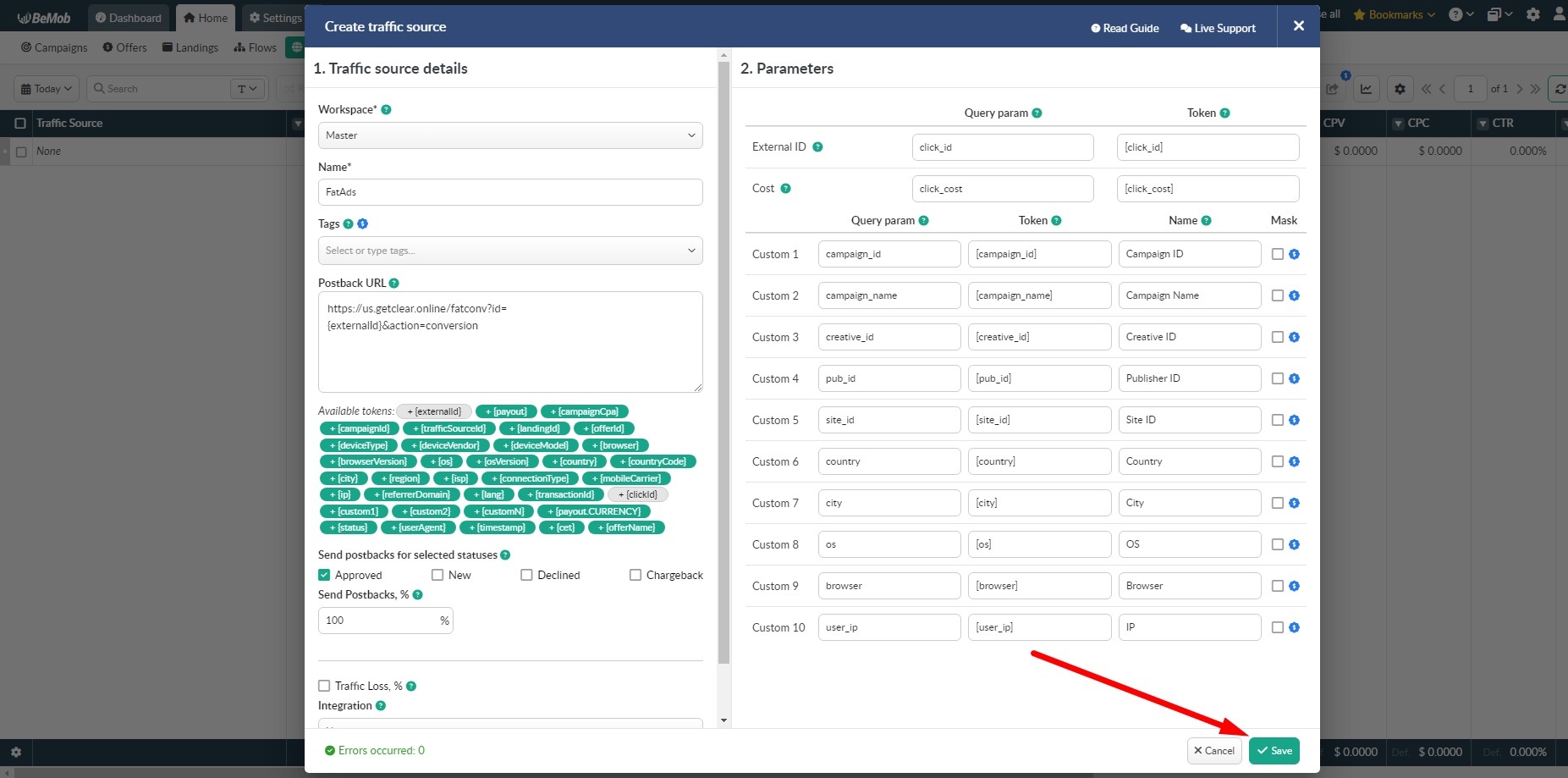Open the Read Guide link
1568x778 pixels.
tap(1125, 28)
